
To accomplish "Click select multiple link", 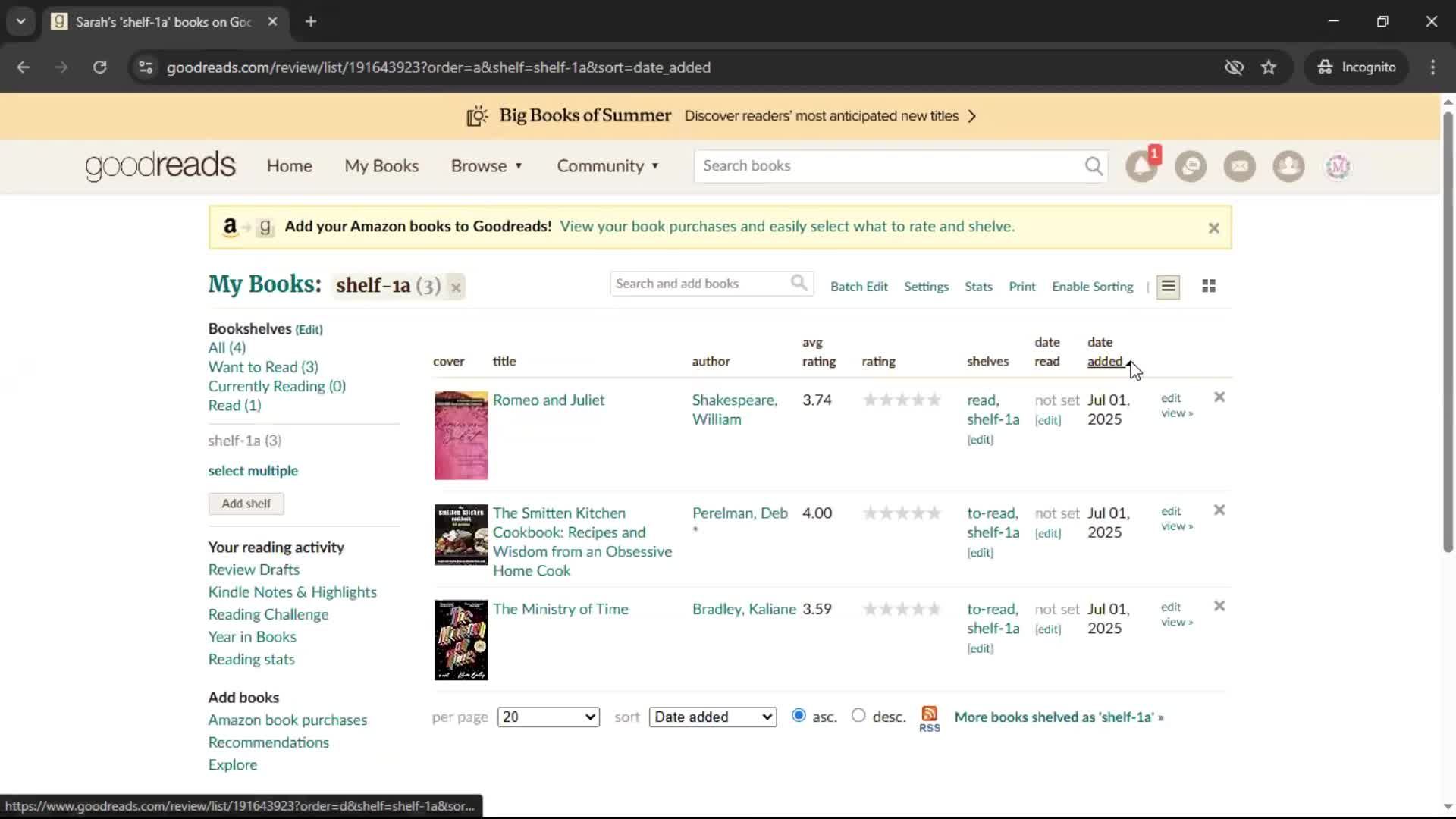I will click(253, 471).
